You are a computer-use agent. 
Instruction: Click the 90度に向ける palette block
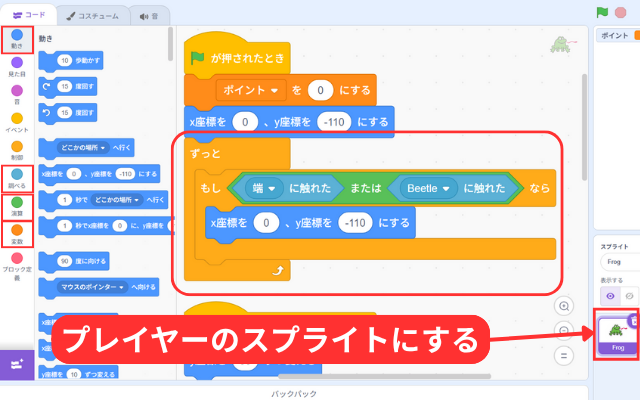73,261
